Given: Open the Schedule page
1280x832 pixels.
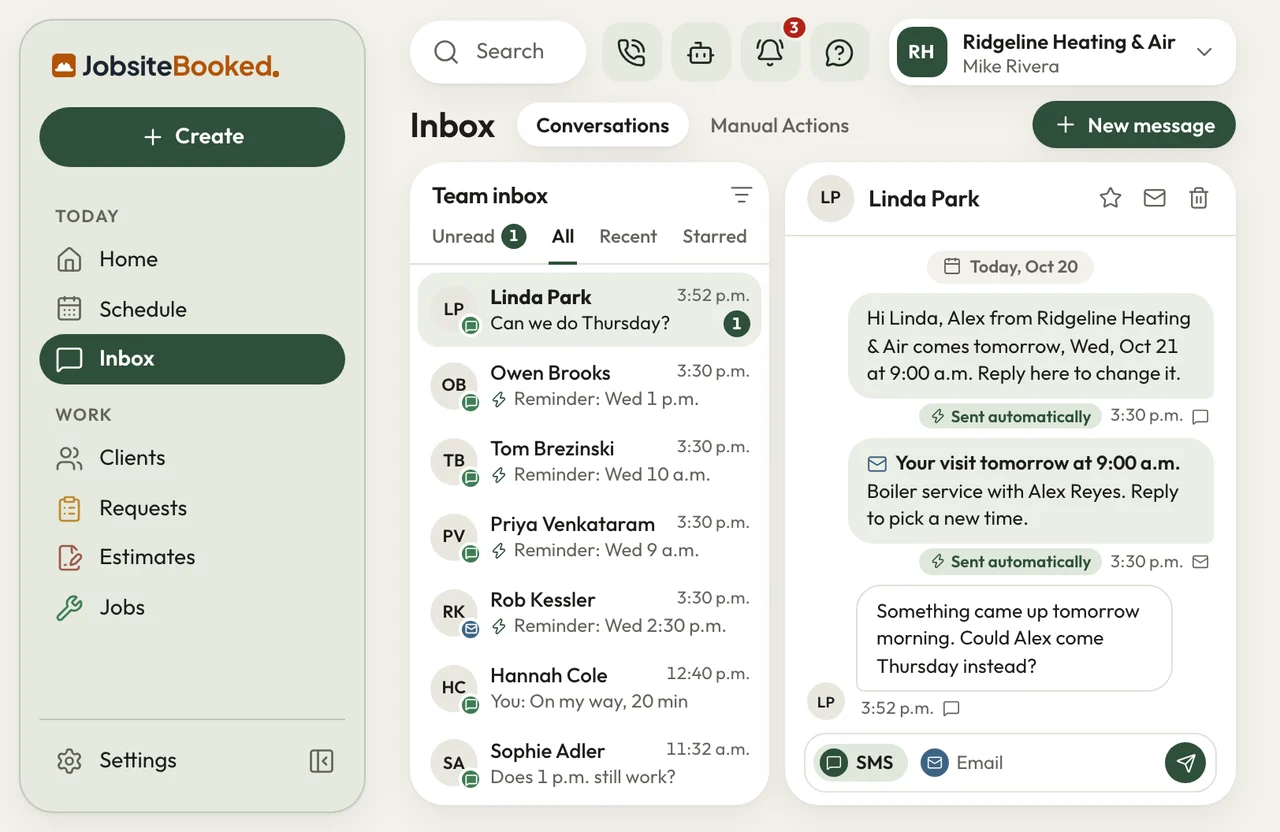Looking at the screenshot, I should pos(192,309).
